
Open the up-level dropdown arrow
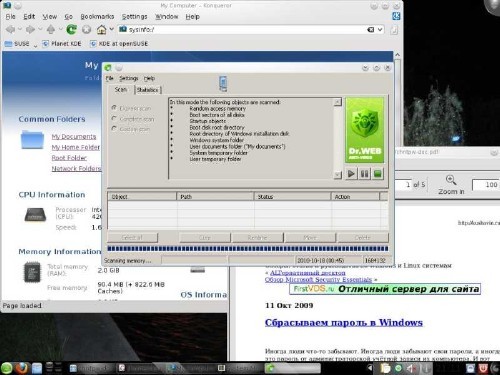point(60,29)
